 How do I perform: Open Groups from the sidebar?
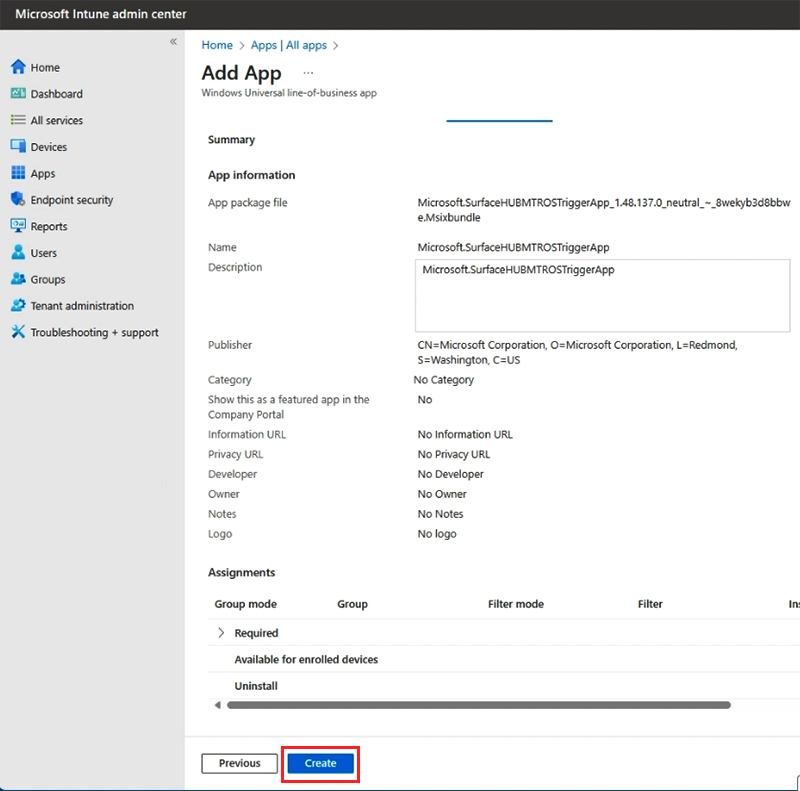click(x=48, y=280)
